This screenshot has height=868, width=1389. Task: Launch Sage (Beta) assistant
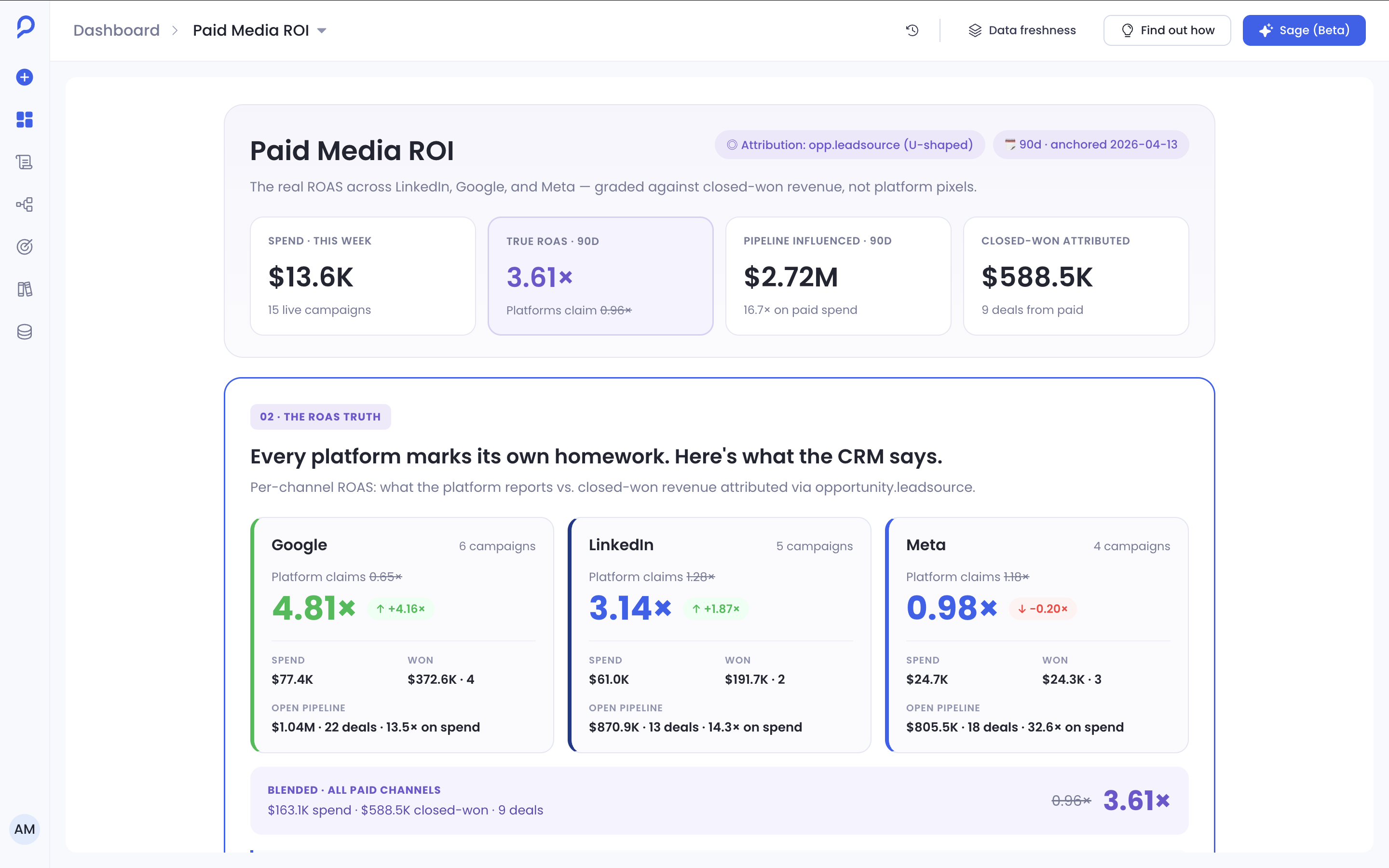[1304, 30]
